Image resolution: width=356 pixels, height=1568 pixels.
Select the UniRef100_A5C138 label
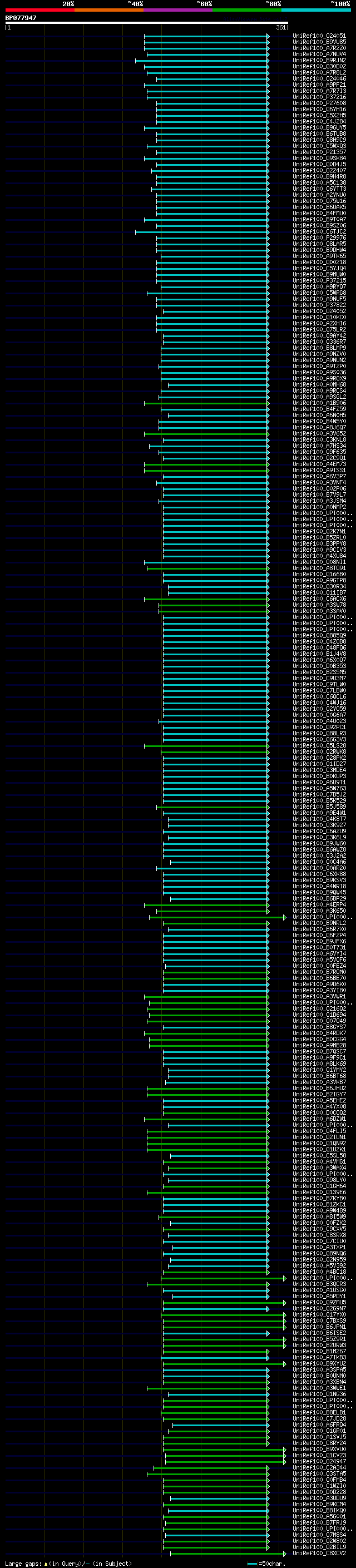319,182
